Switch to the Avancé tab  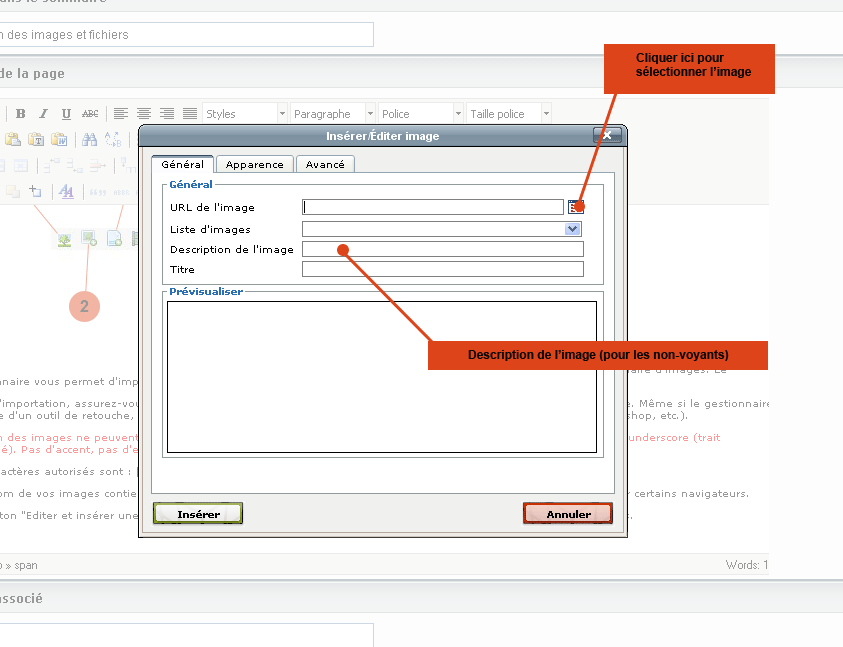pyautogui.click(x=325, y=164)
